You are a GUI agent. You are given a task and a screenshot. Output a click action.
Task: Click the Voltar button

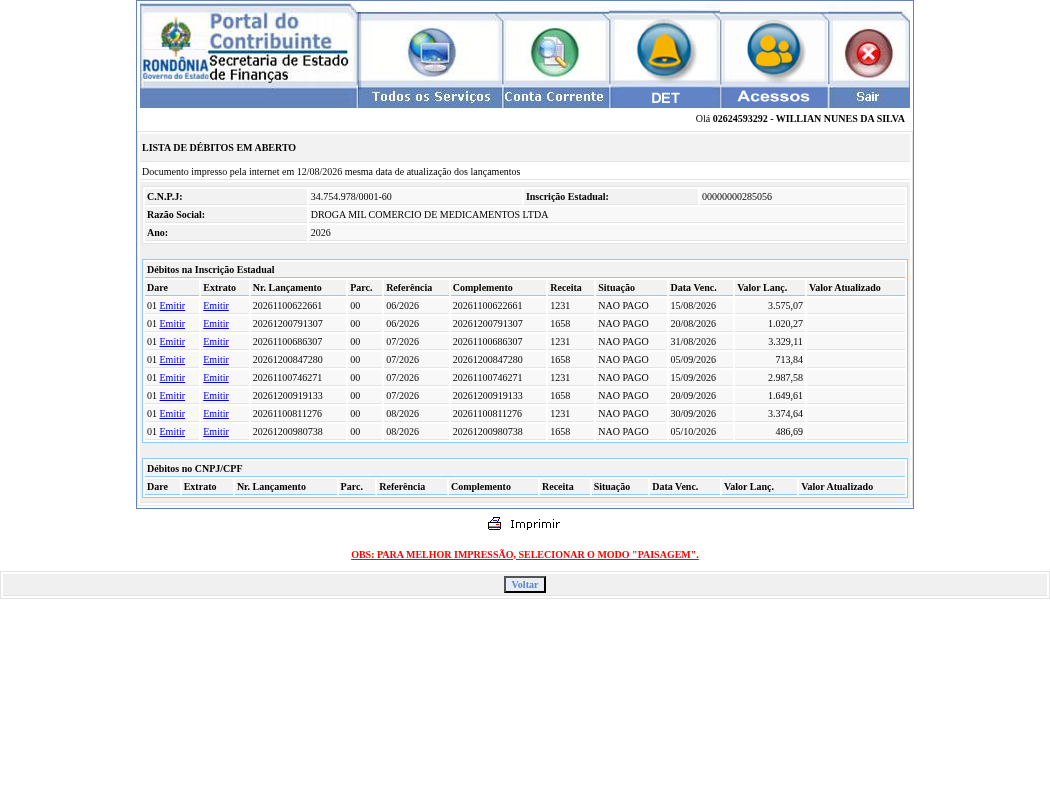coord(525,585)
